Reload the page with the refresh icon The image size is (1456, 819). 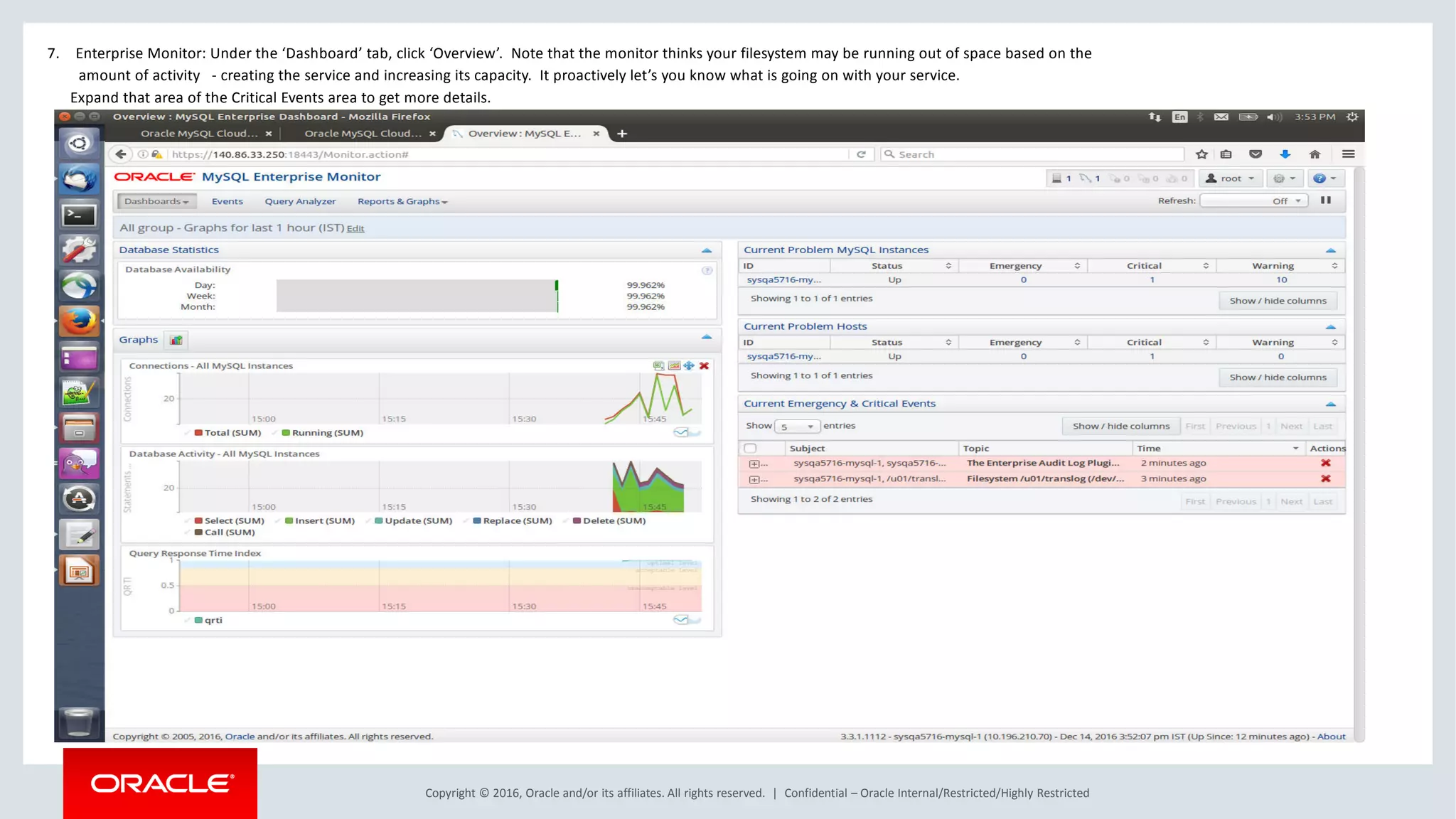pos(861,154)
